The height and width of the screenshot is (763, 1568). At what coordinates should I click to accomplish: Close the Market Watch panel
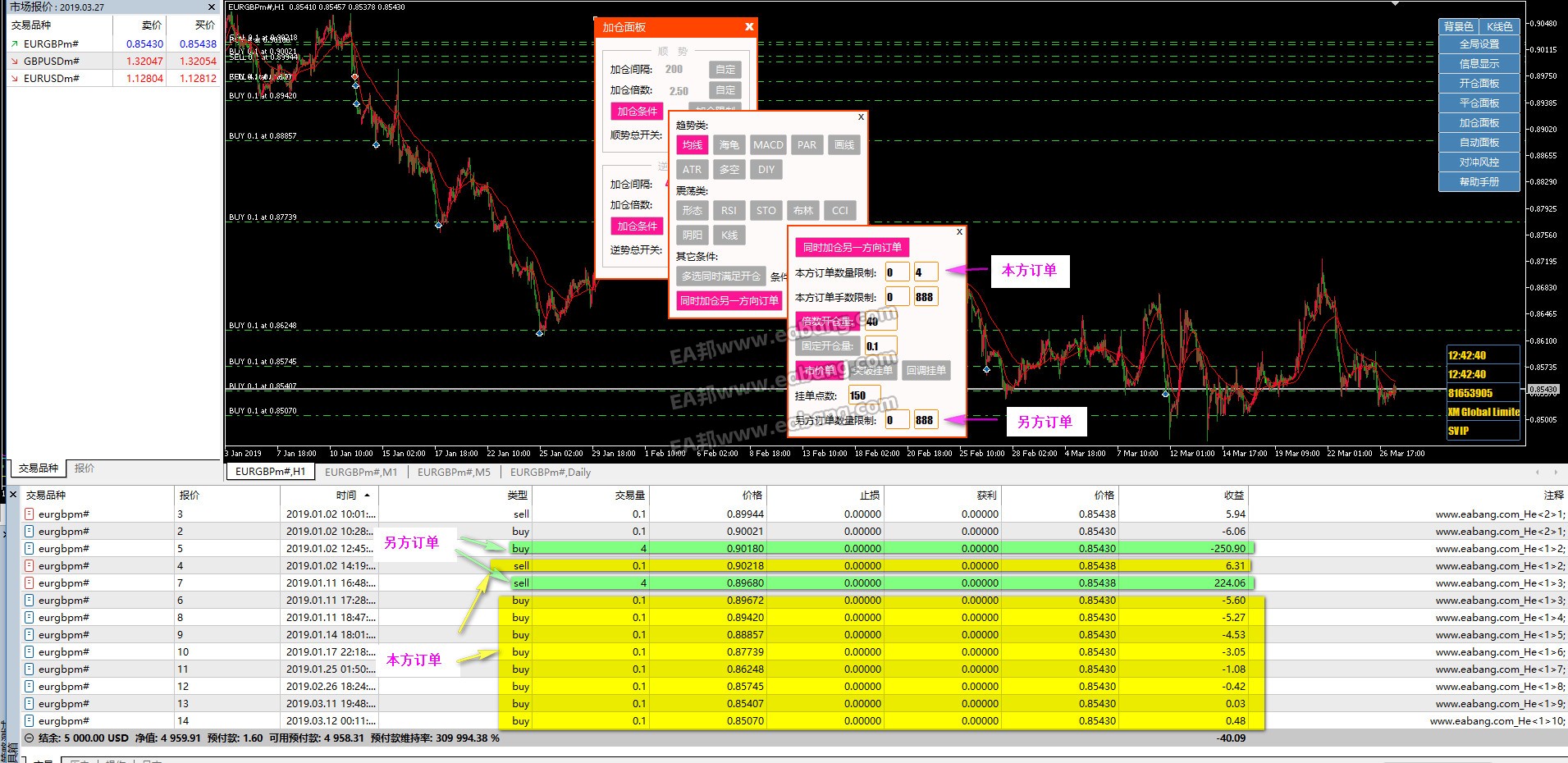(211, 7)
